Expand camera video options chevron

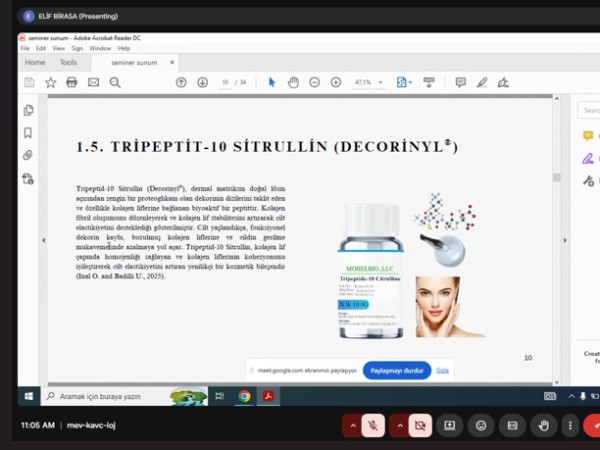399,425
